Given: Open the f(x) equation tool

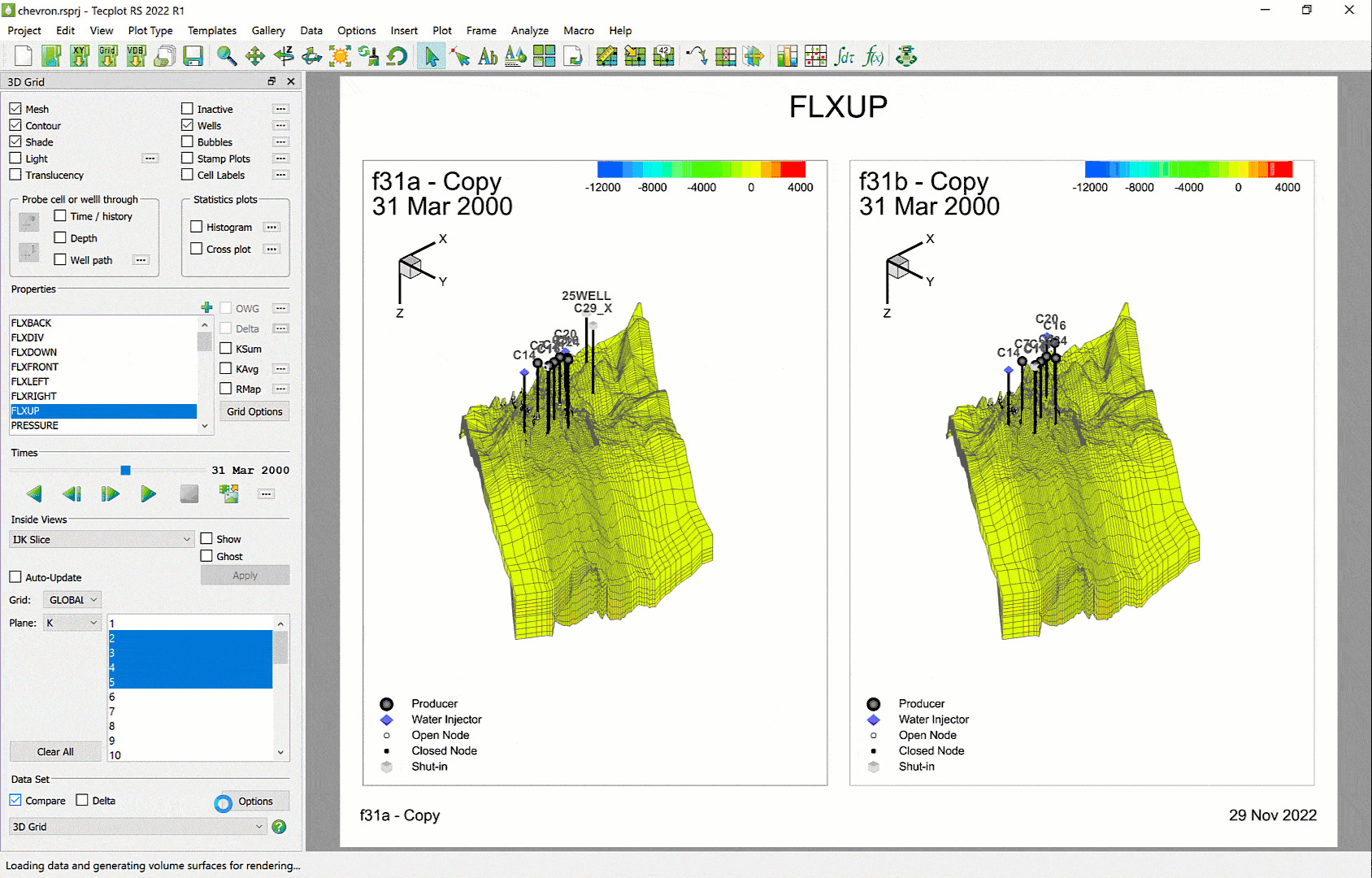Looking at the screenshot, I should (873, 56).
